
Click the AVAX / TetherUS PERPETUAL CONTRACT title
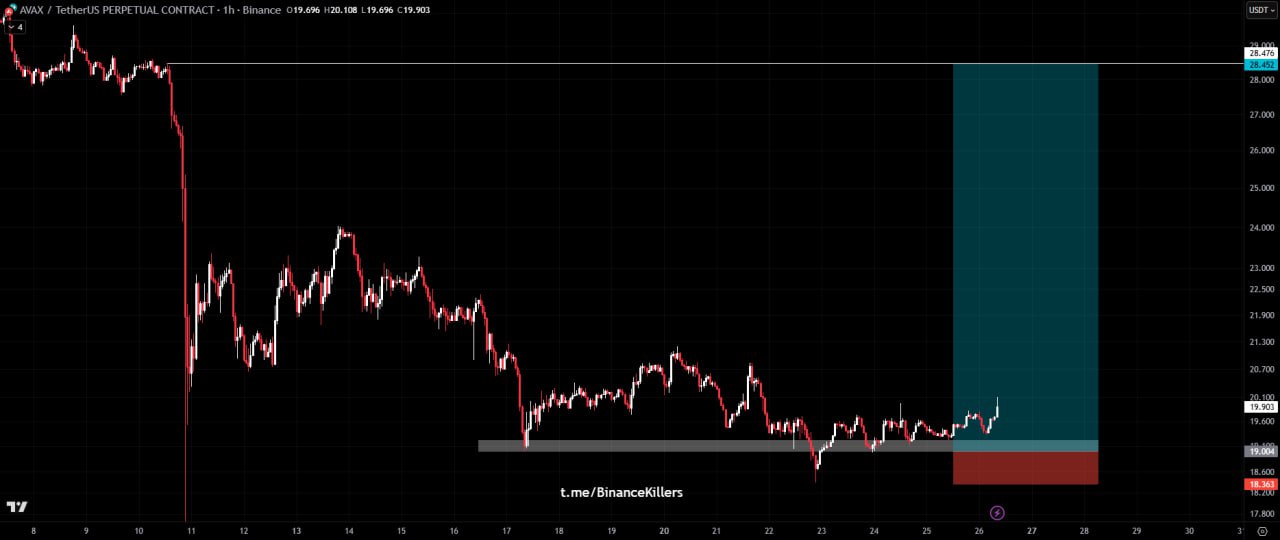[x=117, y=10]
